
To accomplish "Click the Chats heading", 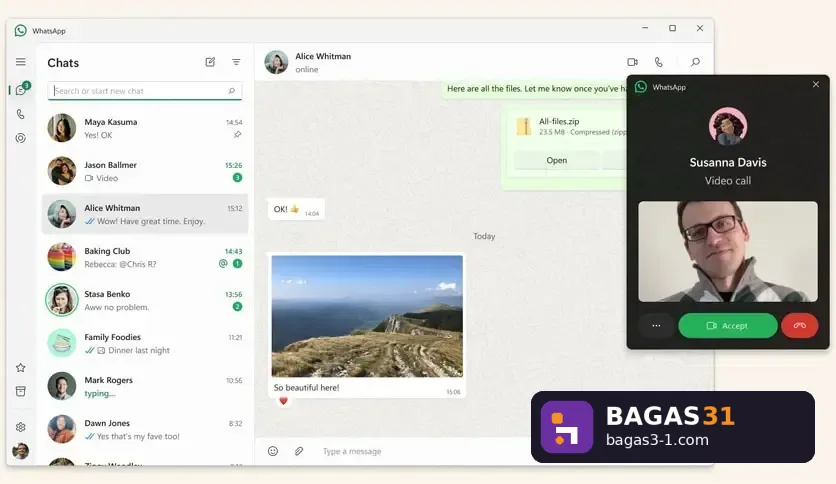I will click(x=63, y=63).
